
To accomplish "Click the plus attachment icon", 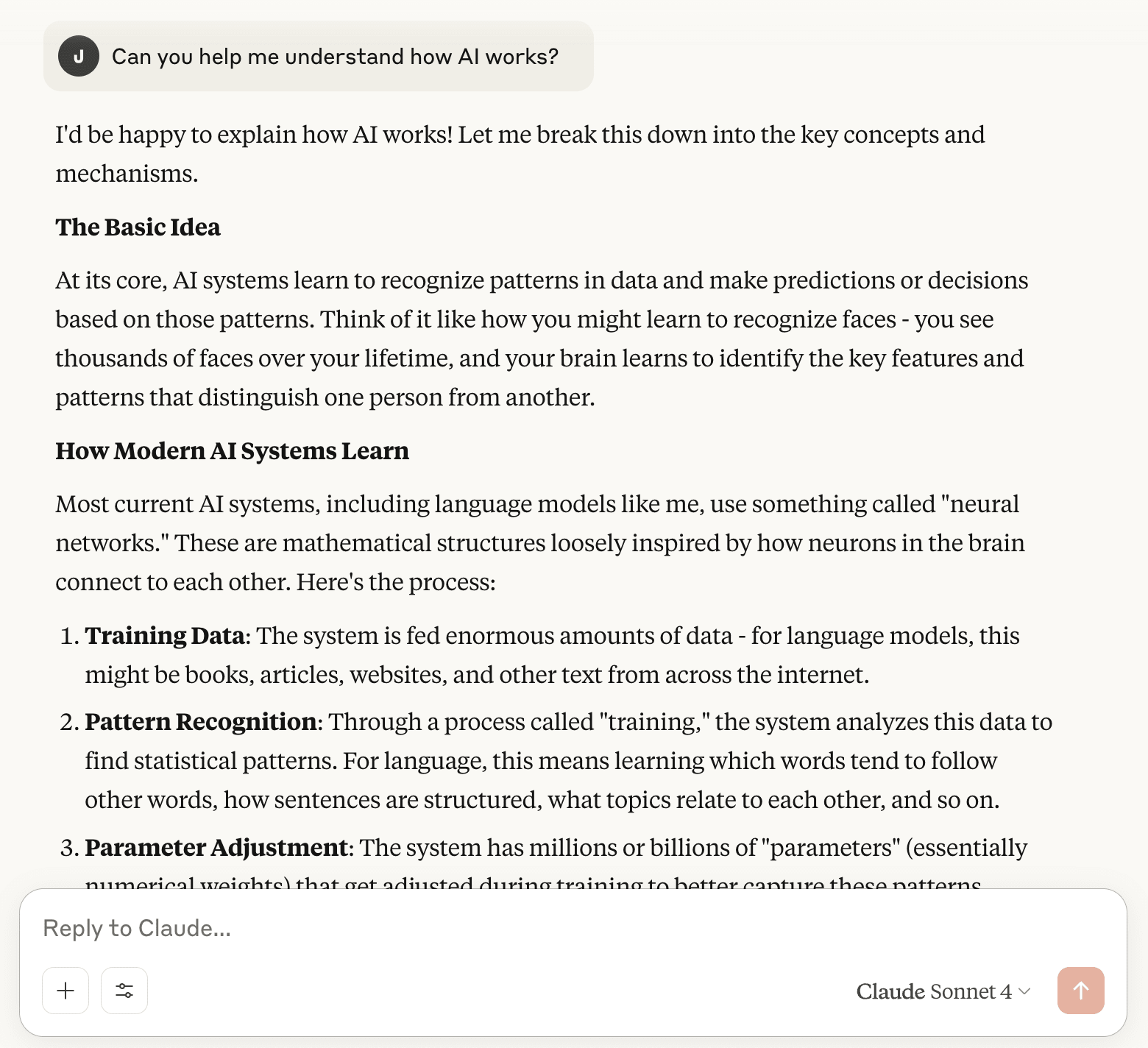I will pyautogui.click(x=65, y=991).
